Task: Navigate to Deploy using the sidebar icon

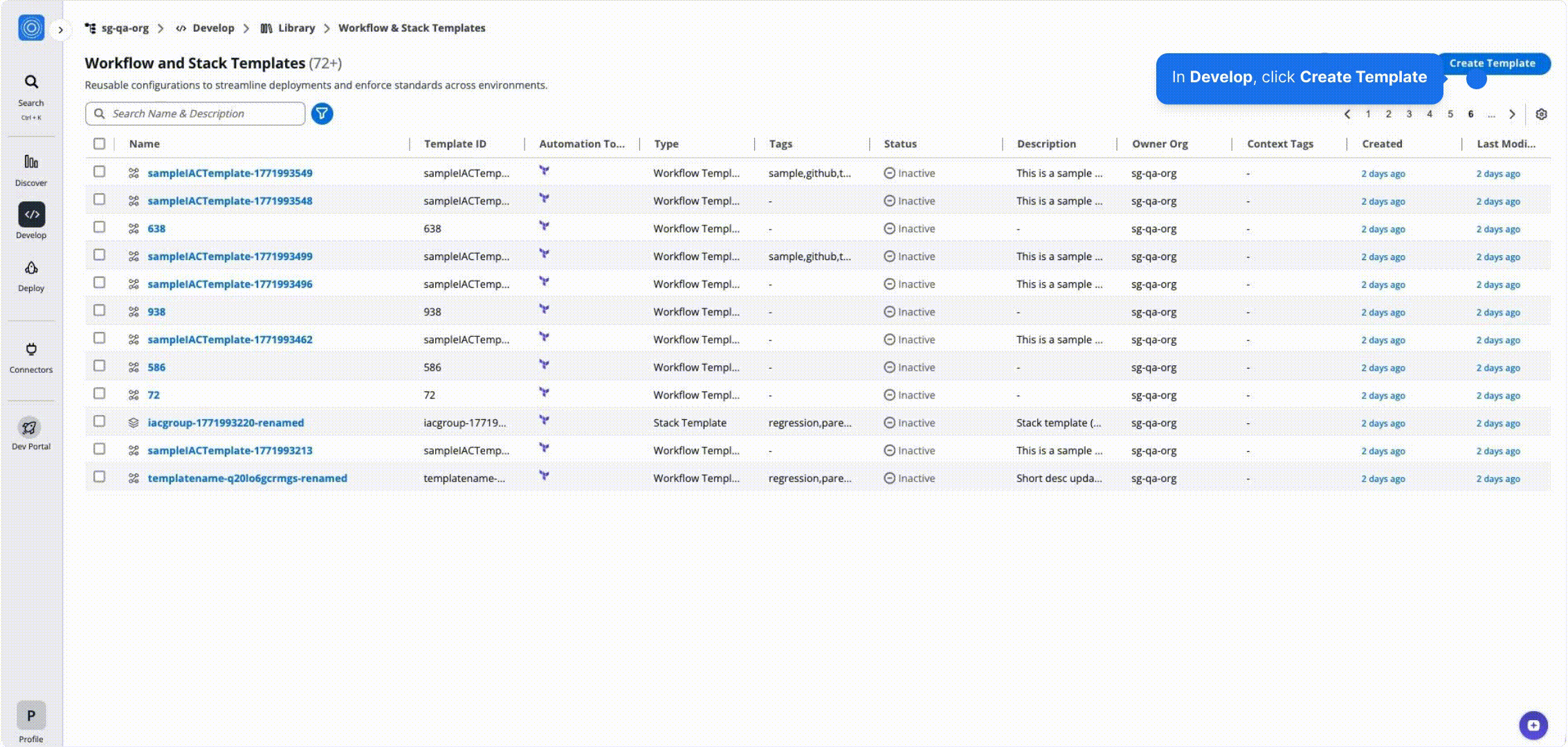Action: (30, 268)
